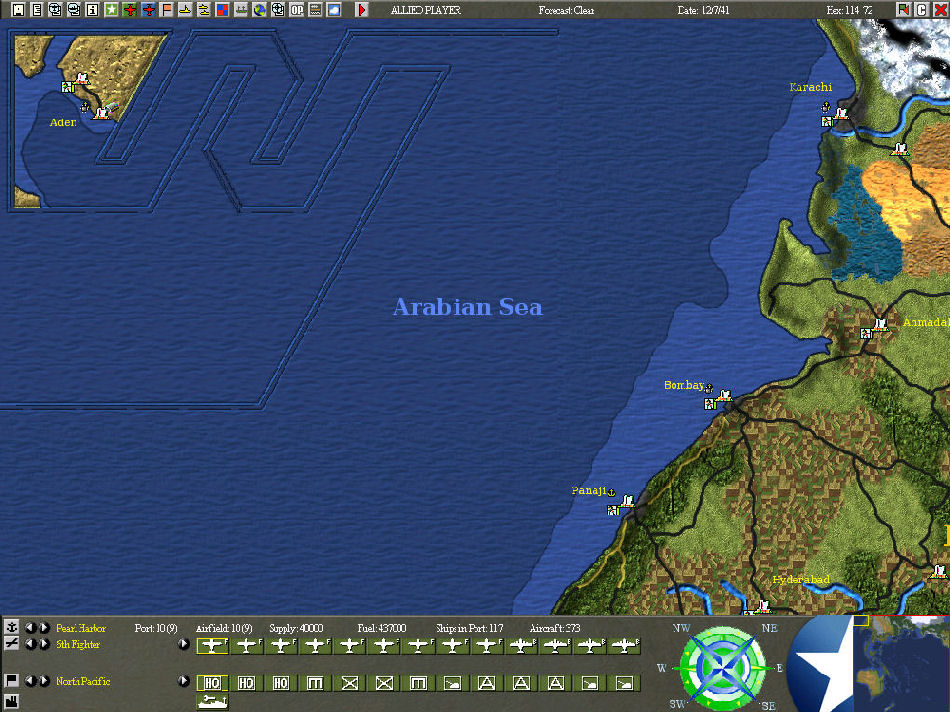This screenshot has width=950, height=712.
Task: Click the world minimap thumbnail
Action: pos(902,664)
